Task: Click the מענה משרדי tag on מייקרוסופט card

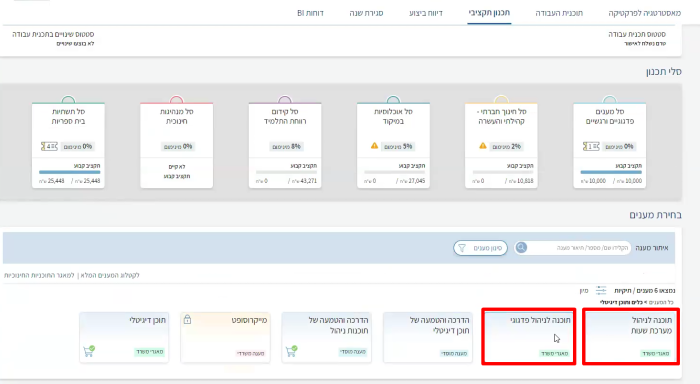Action: [x=250, y=353]
